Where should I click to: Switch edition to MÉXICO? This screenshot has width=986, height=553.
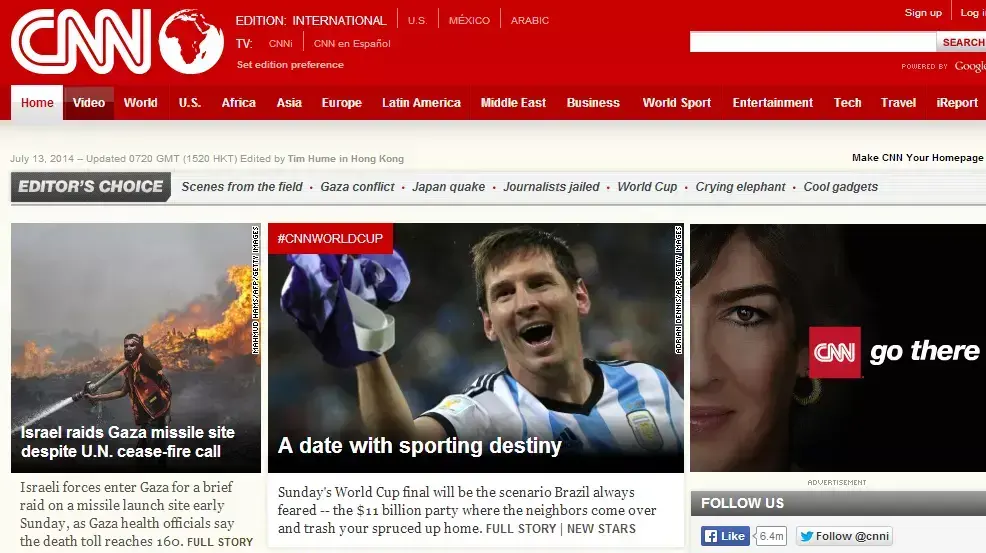pos(469,20)
